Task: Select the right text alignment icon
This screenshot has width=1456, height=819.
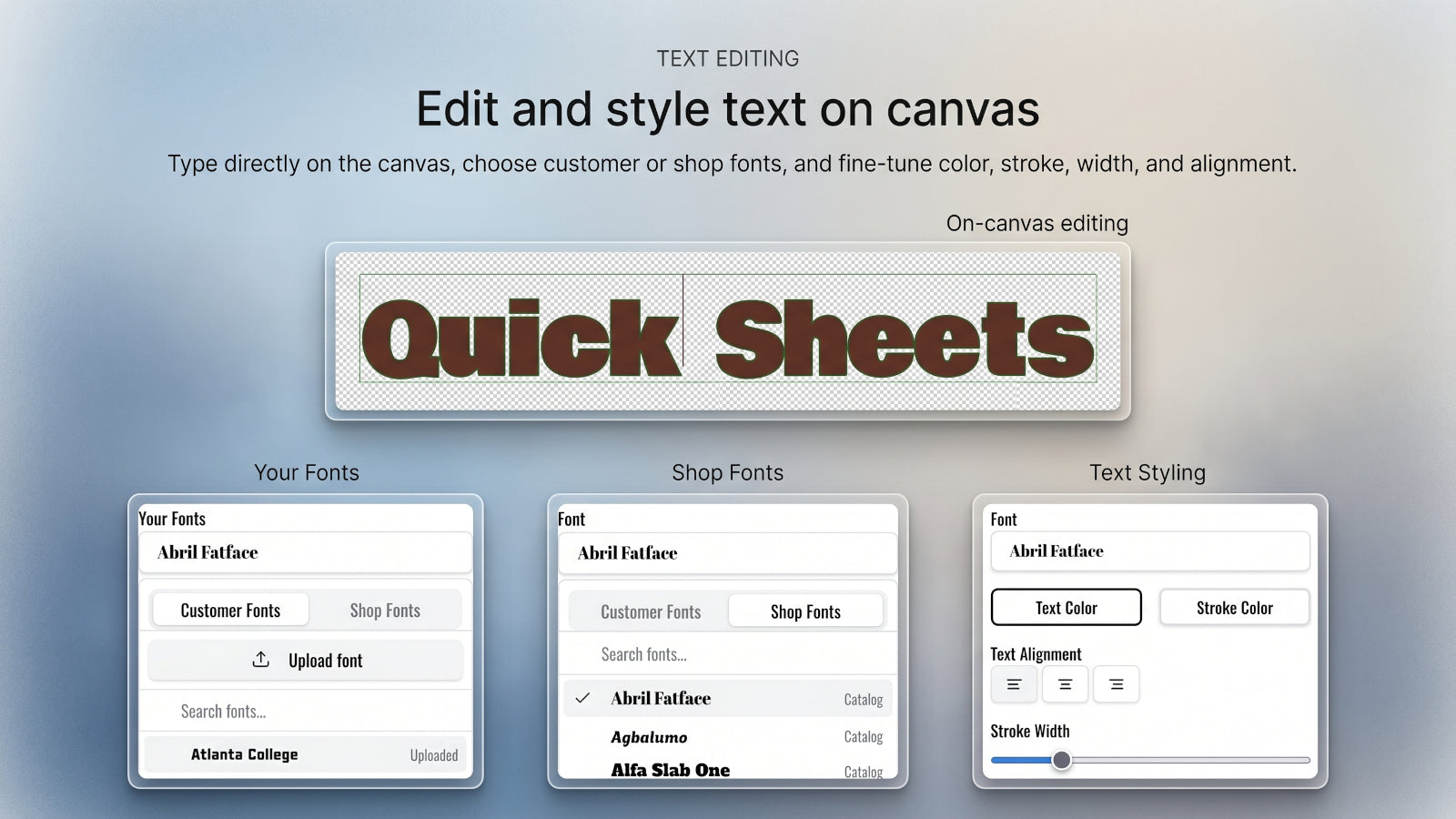Action: [1116, 684]
